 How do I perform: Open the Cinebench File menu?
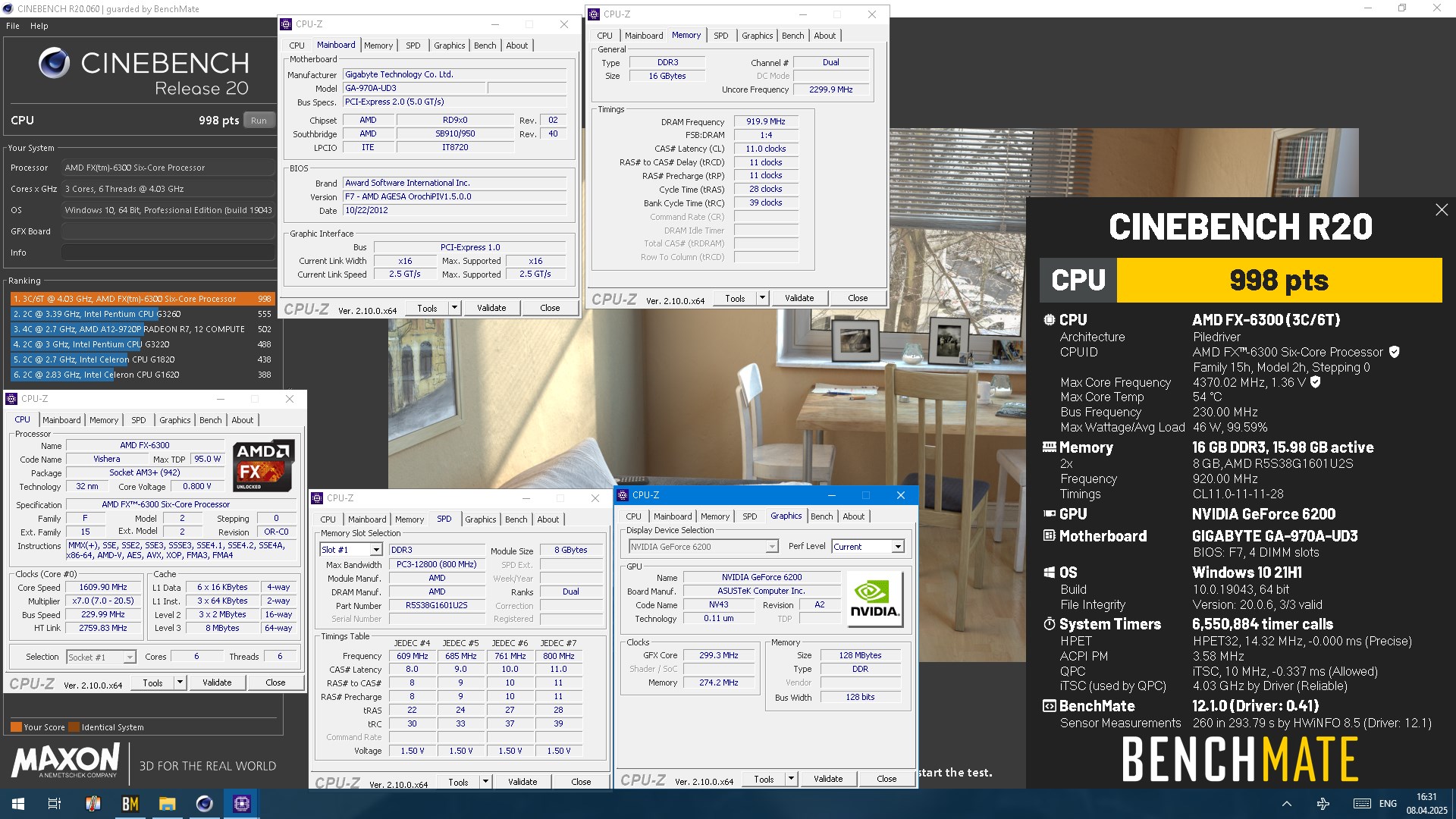point(13,26)
